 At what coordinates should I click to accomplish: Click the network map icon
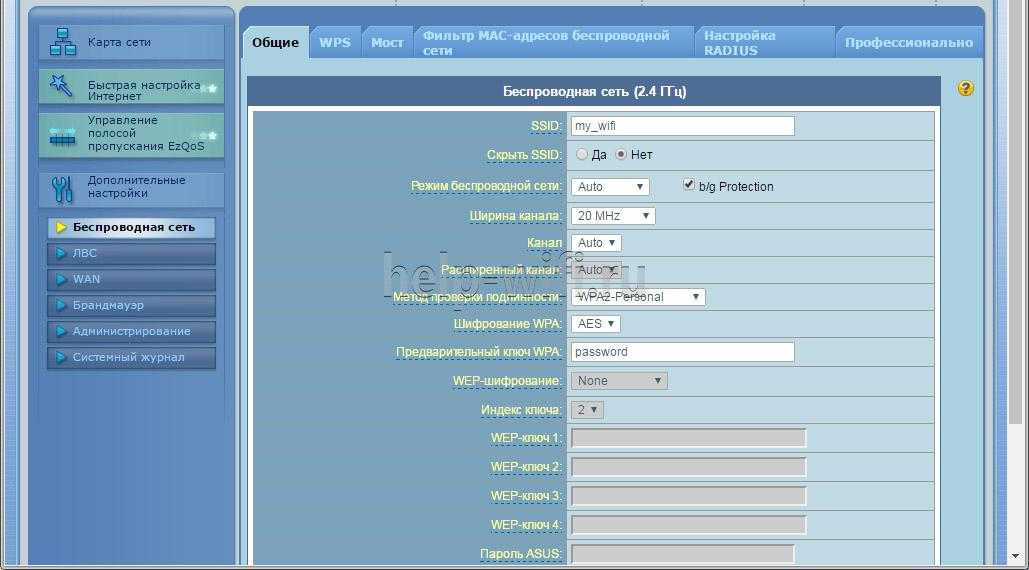pos(63,43)
